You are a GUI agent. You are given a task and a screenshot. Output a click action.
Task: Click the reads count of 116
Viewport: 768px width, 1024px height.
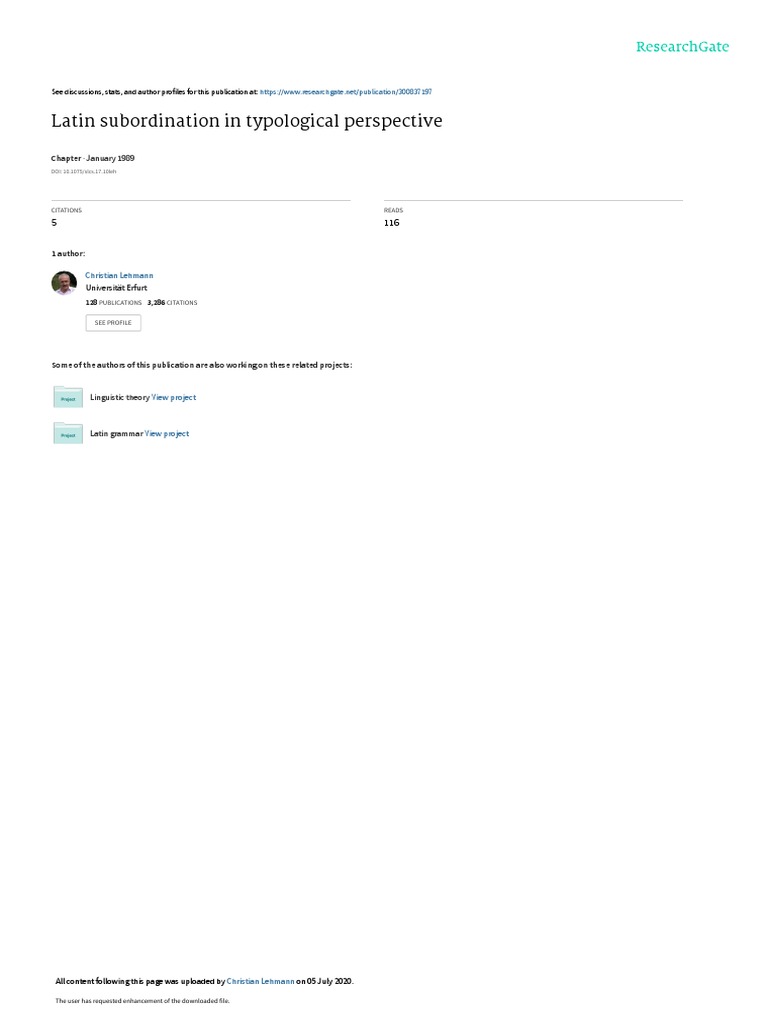(391, 223)
